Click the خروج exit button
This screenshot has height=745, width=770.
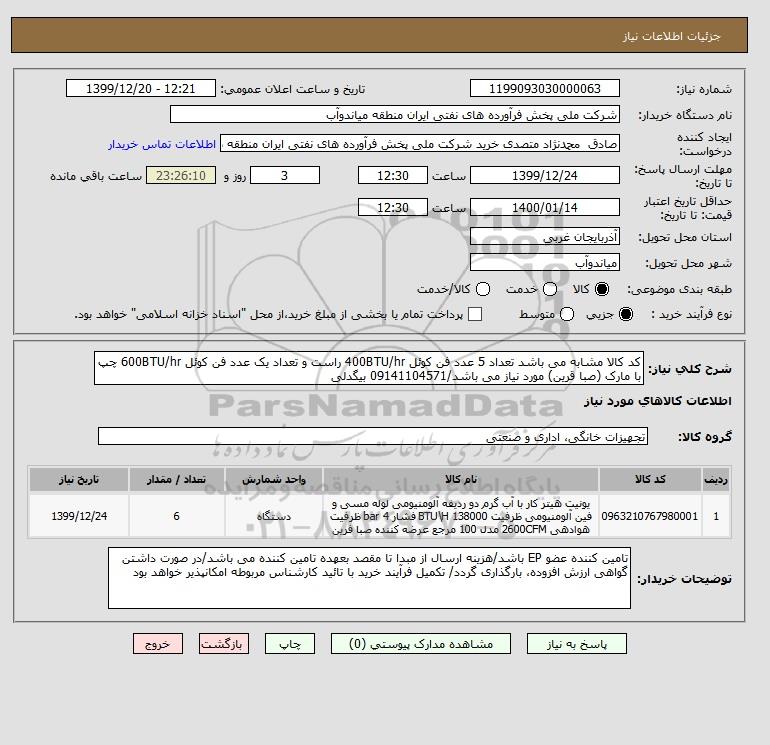pos(158,644)
